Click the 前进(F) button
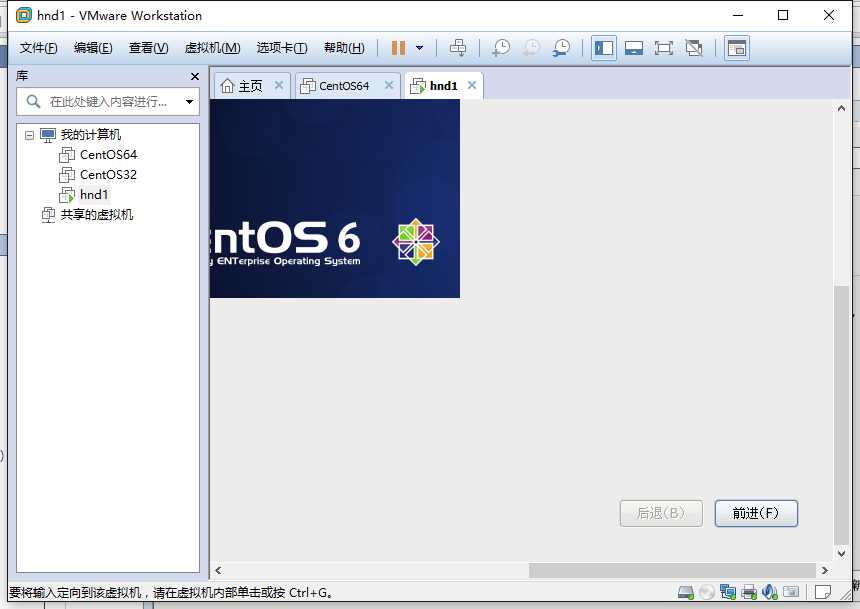The image size is (860, 609). click(x=756, y=513)
